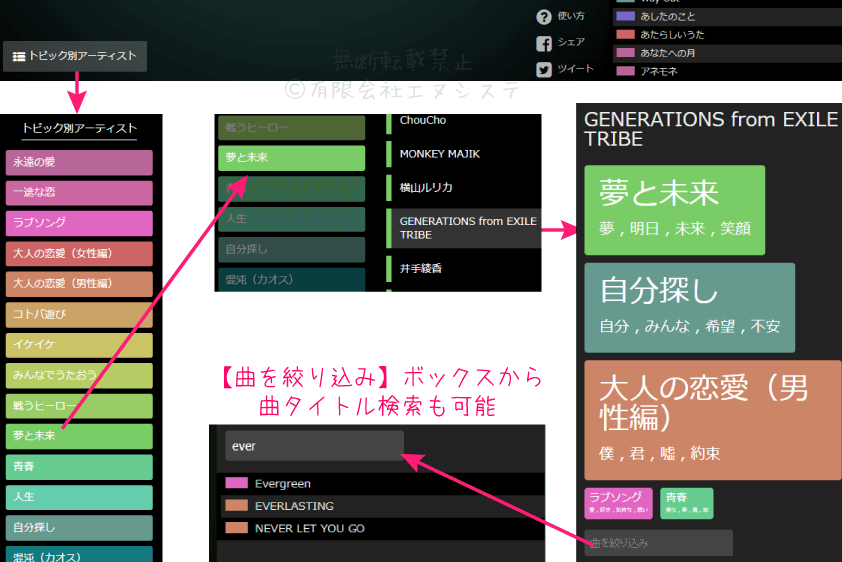Select the ラブソング topic in the left list

click(x=79, y=223)
